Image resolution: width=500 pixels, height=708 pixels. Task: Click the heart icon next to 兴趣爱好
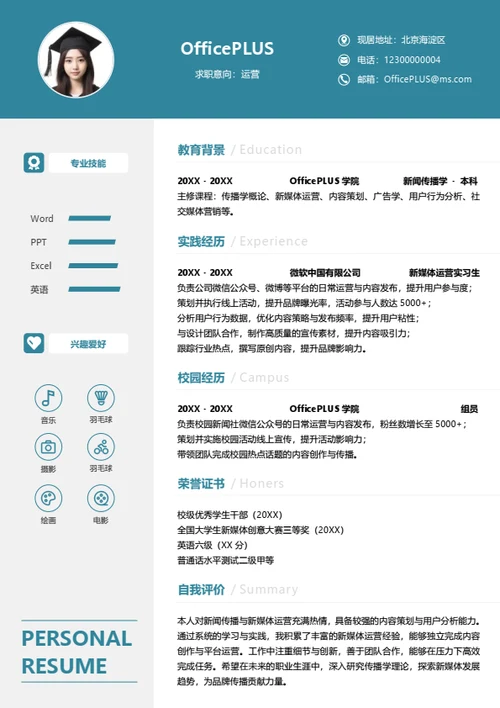click(34, 343)
